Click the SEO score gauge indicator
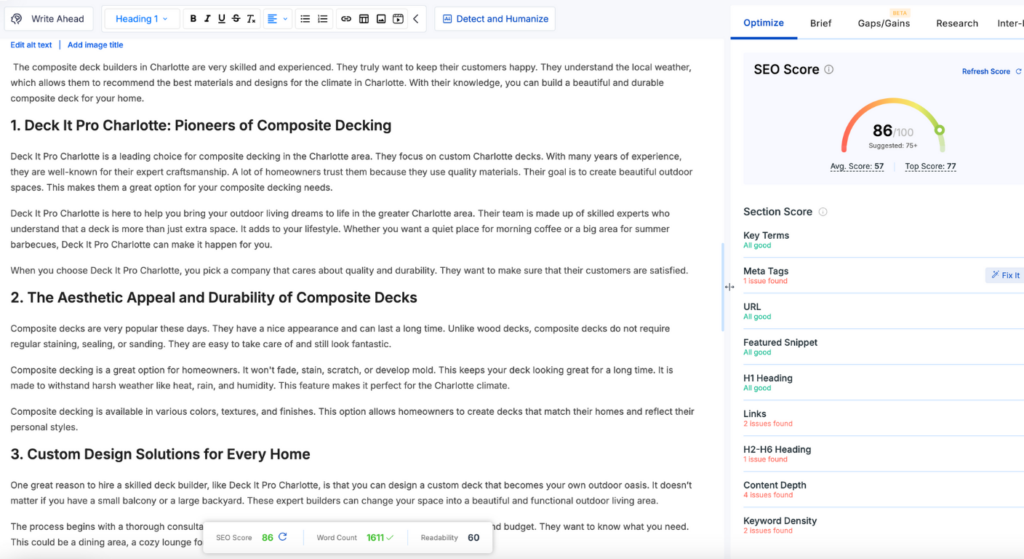 (x=939, y=130)
